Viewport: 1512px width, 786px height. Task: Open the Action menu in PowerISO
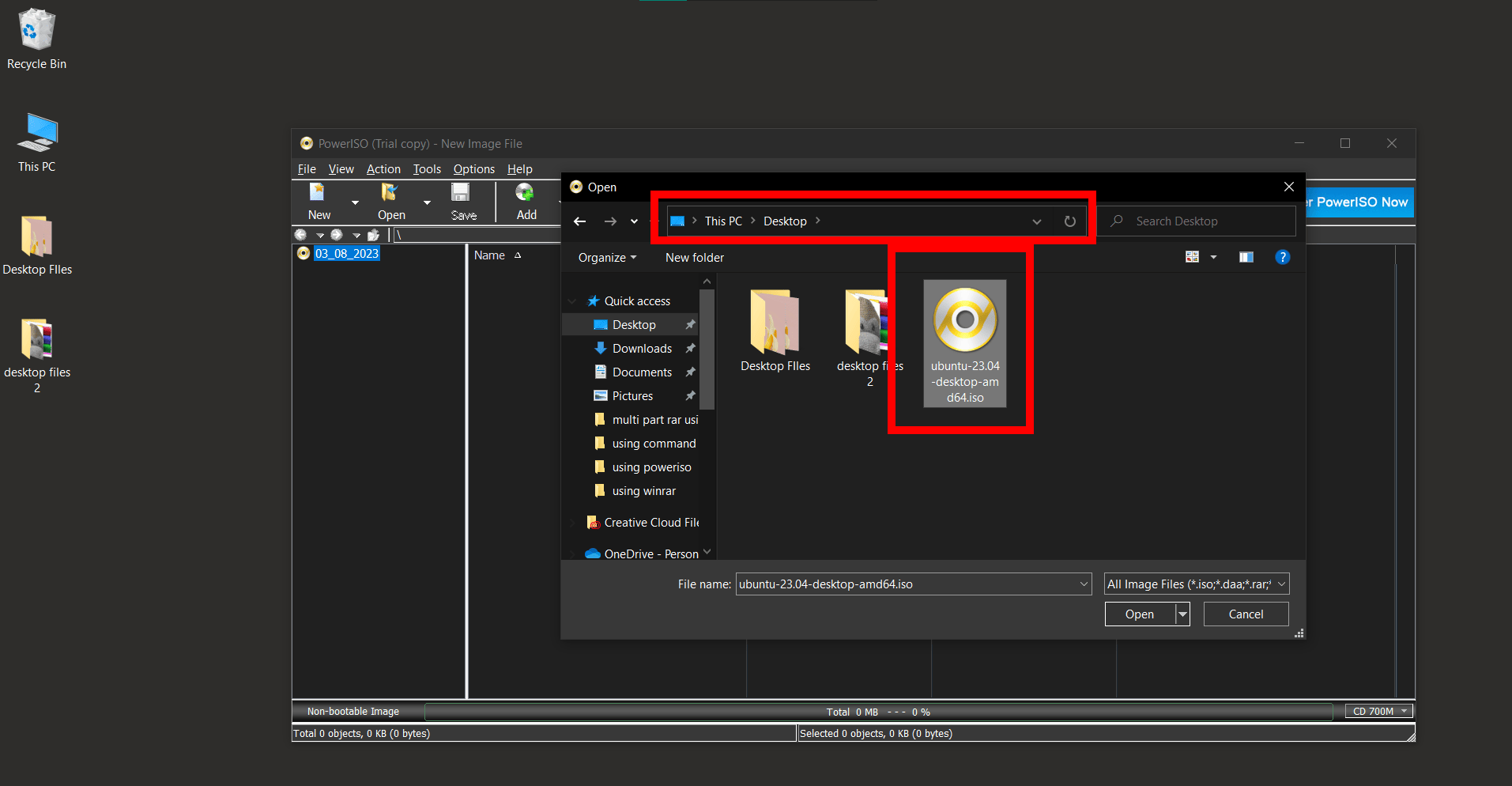(x=383, y=168)
